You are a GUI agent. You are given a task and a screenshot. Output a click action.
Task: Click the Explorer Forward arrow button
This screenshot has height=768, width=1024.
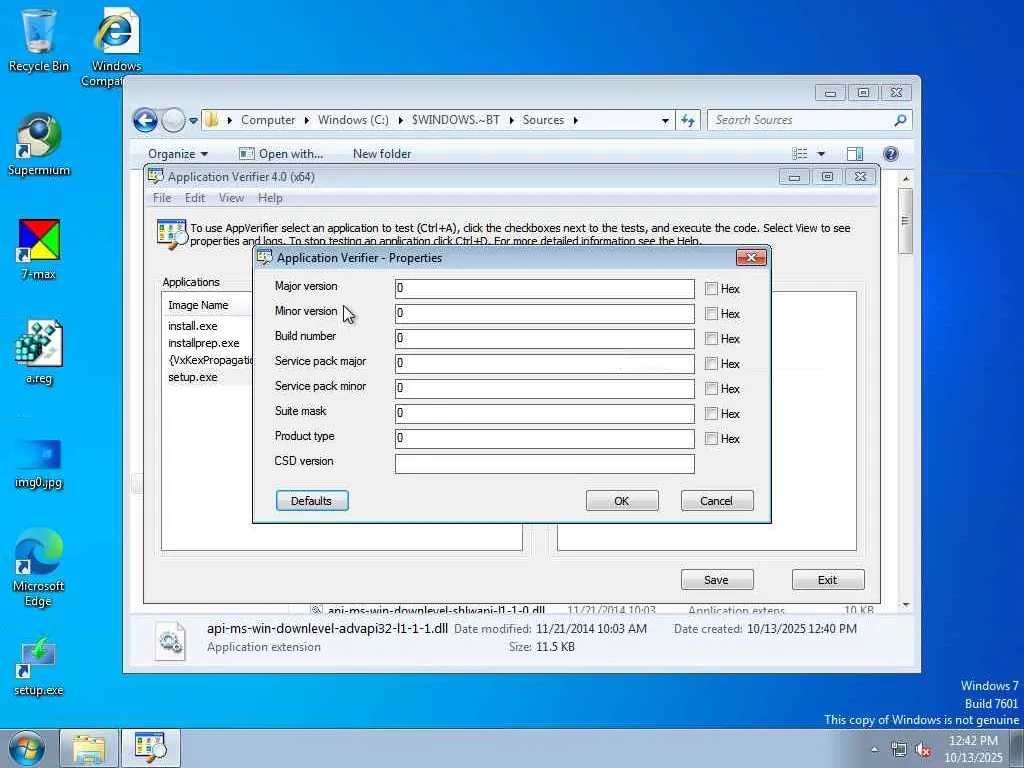tap(173, 120)
